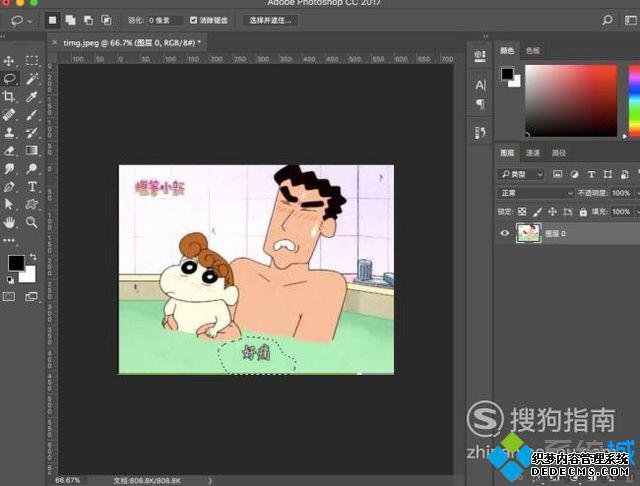Filter layers by pixel layers icon

(x=558, y=175)
